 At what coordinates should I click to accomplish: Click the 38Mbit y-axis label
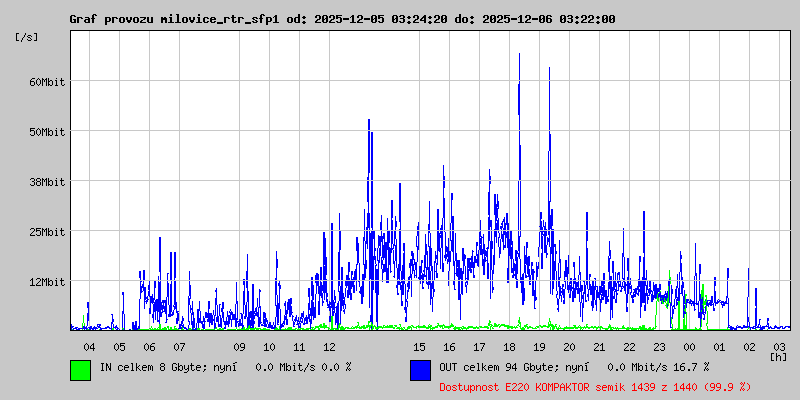click(47, 181)
